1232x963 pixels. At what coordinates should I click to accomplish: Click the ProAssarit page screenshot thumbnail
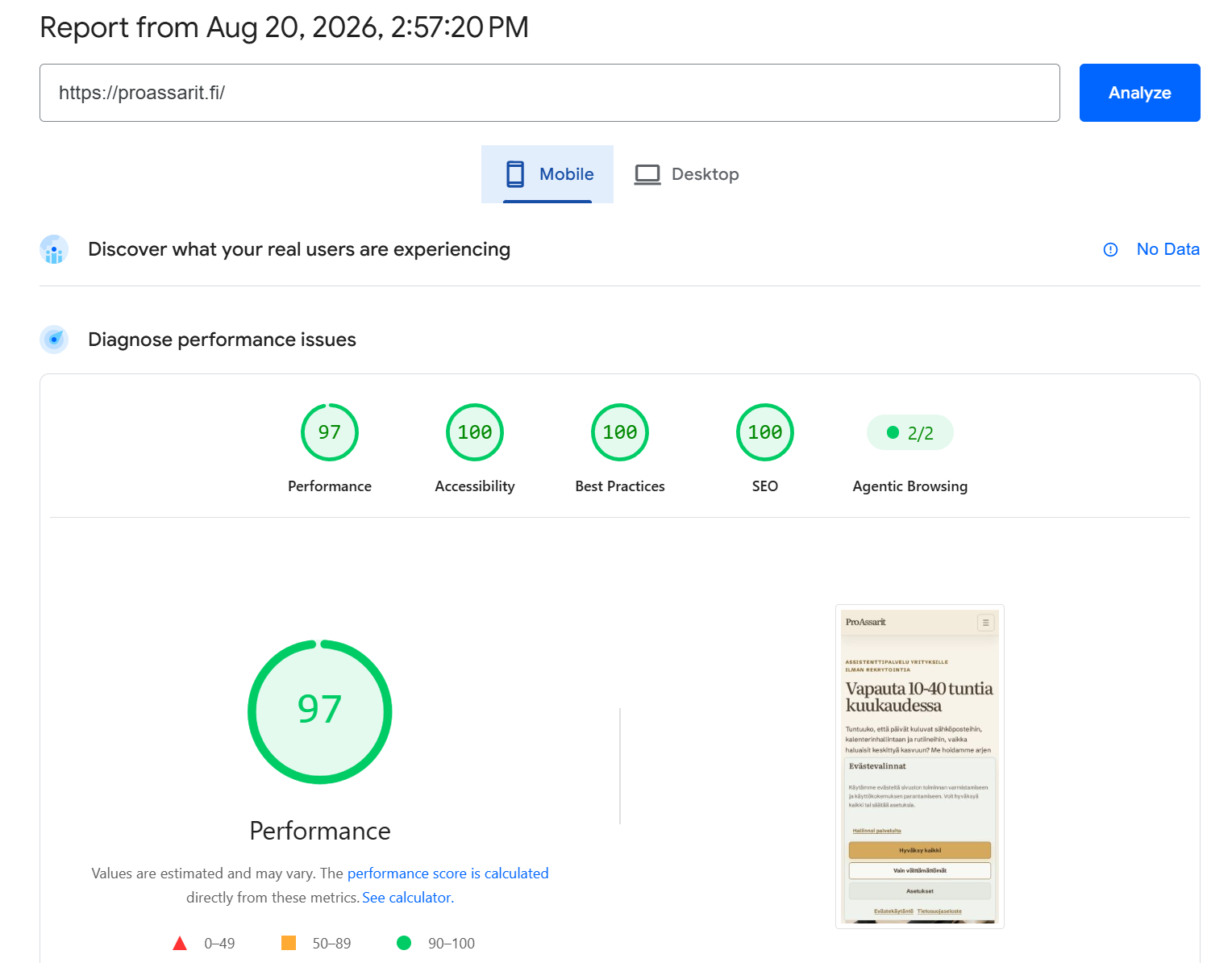point(920,766)
